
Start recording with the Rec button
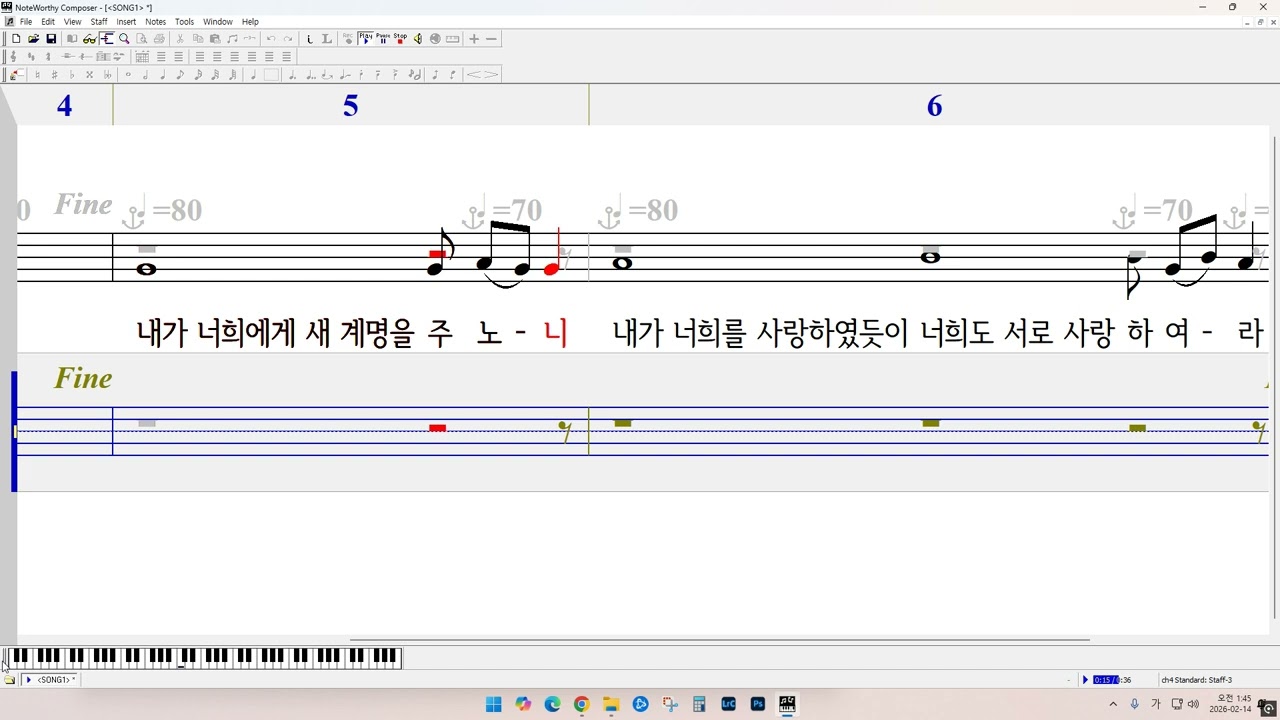click(348, 39)
